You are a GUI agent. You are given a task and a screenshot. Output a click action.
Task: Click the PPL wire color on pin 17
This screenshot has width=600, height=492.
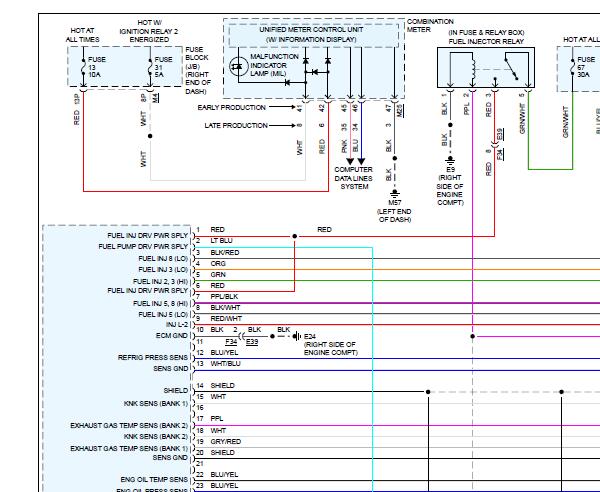point(217,419)
